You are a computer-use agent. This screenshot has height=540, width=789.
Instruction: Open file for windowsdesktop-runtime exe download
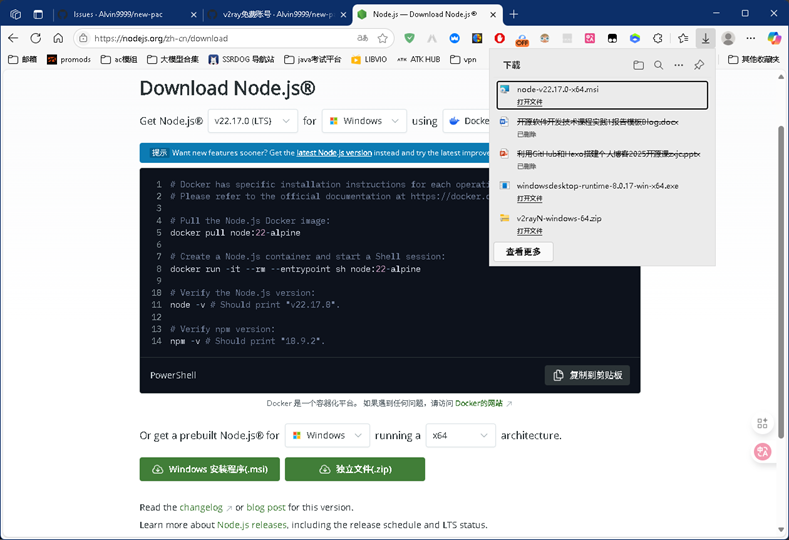click(x=529, y=199)
